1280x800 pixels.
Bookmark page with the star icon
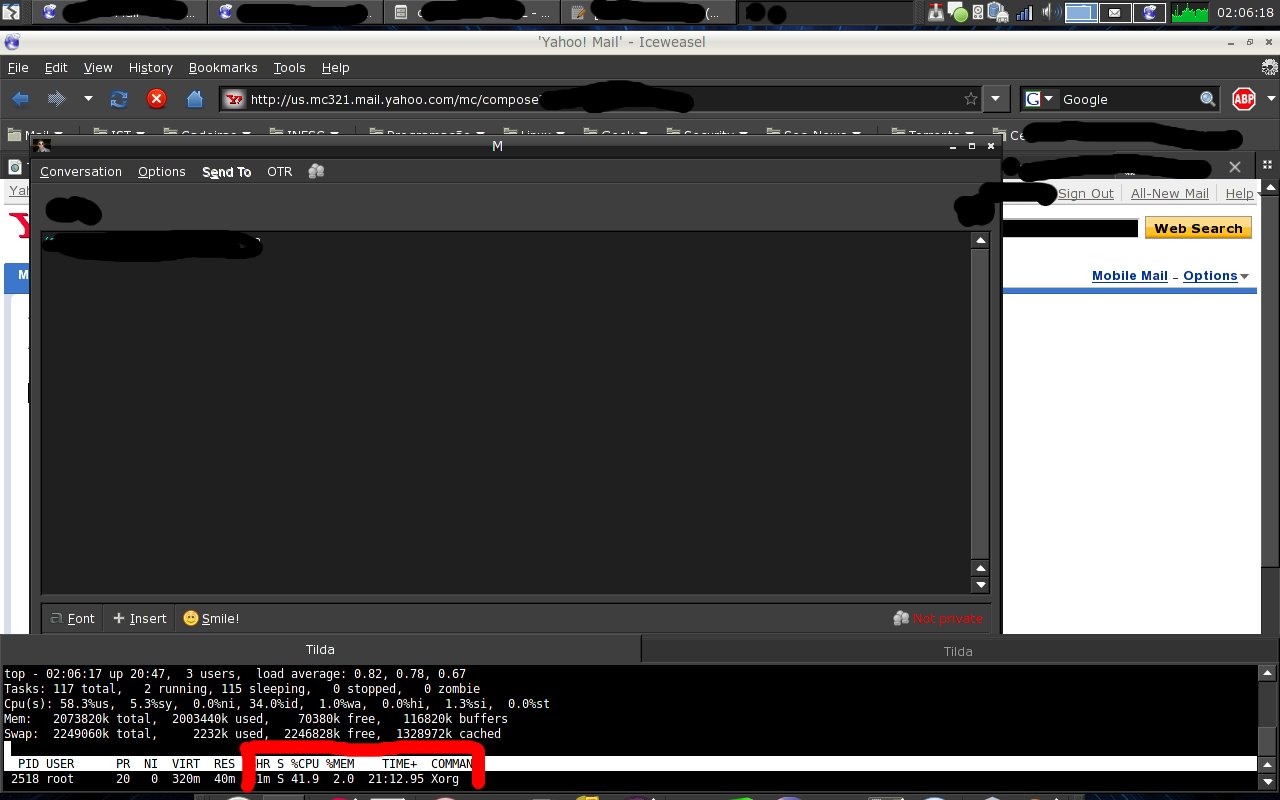970,99
